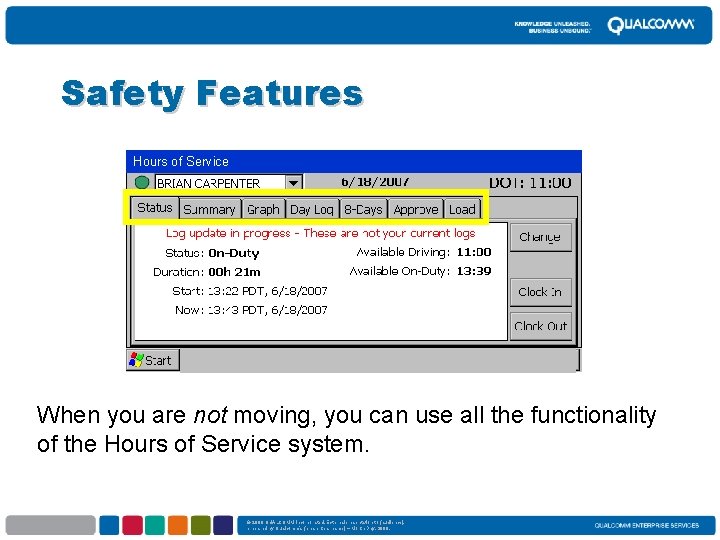Open the Windows Start menu
Image resolution: width=720 pixels, height=540 pixels.
tap(152, 360)
